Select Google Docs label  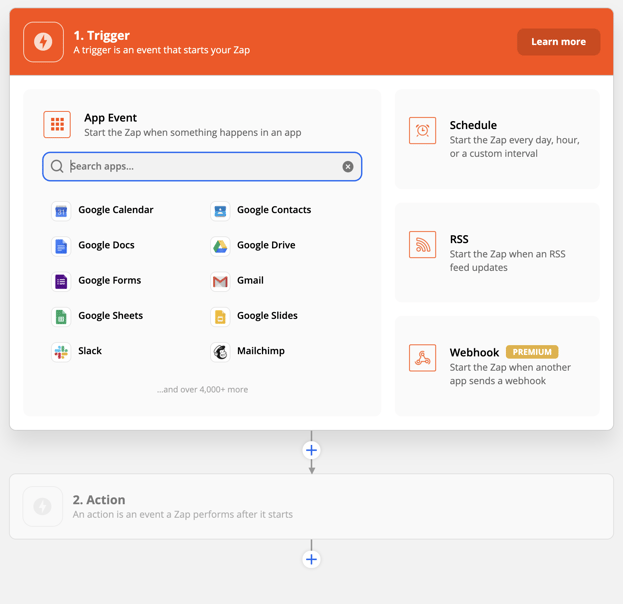pos(106,245)
